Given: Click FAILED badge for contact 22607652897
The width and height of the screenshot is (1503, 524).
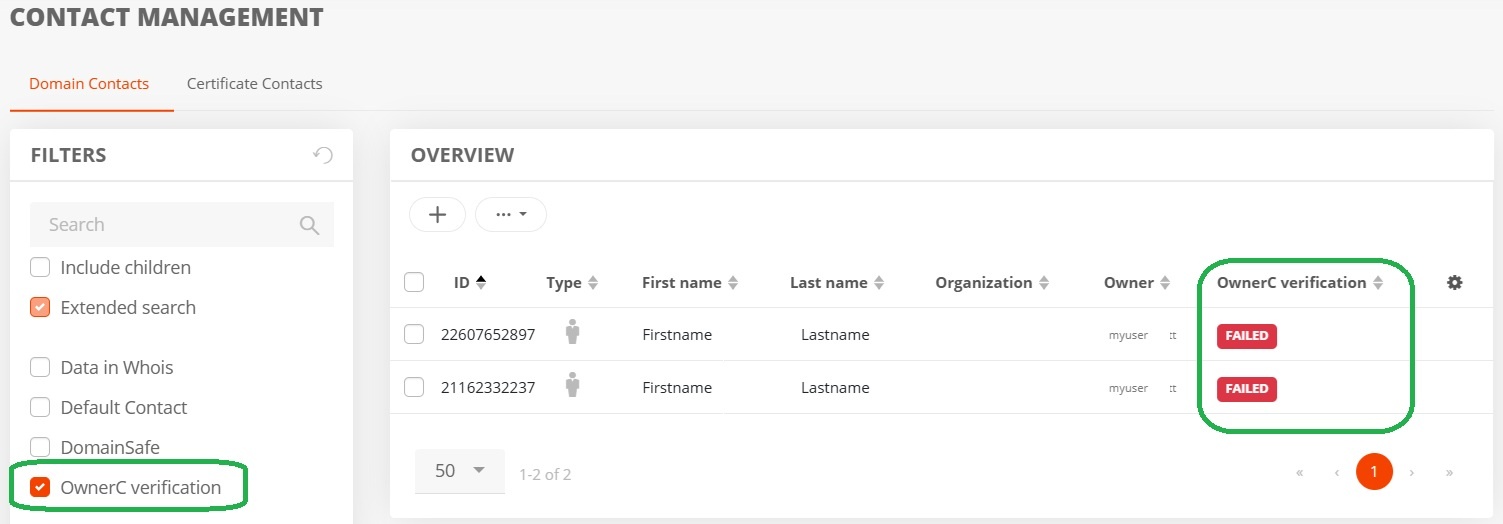Looking at the screenshot, I should coord(1247,336).
